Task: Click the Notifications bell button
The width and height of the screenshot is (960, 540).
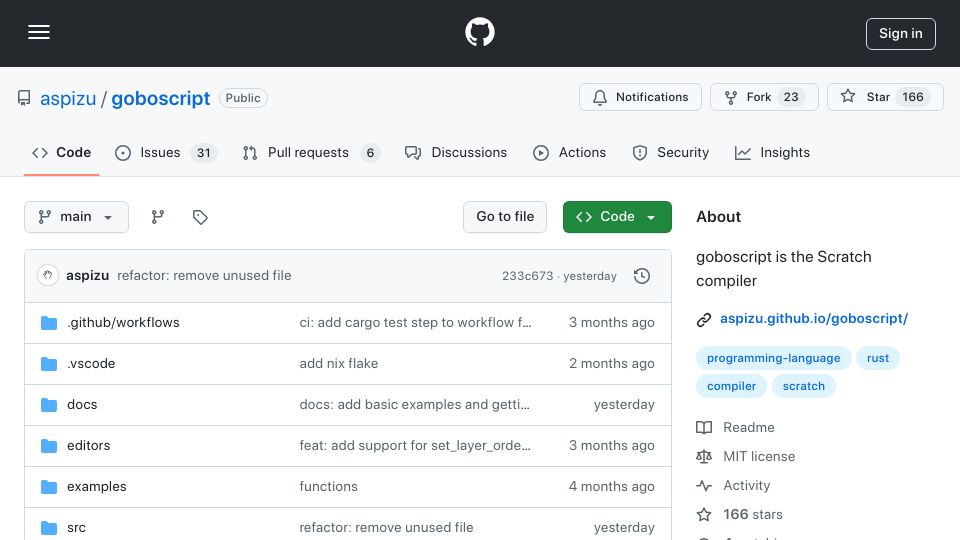Action: coord(640,97)
